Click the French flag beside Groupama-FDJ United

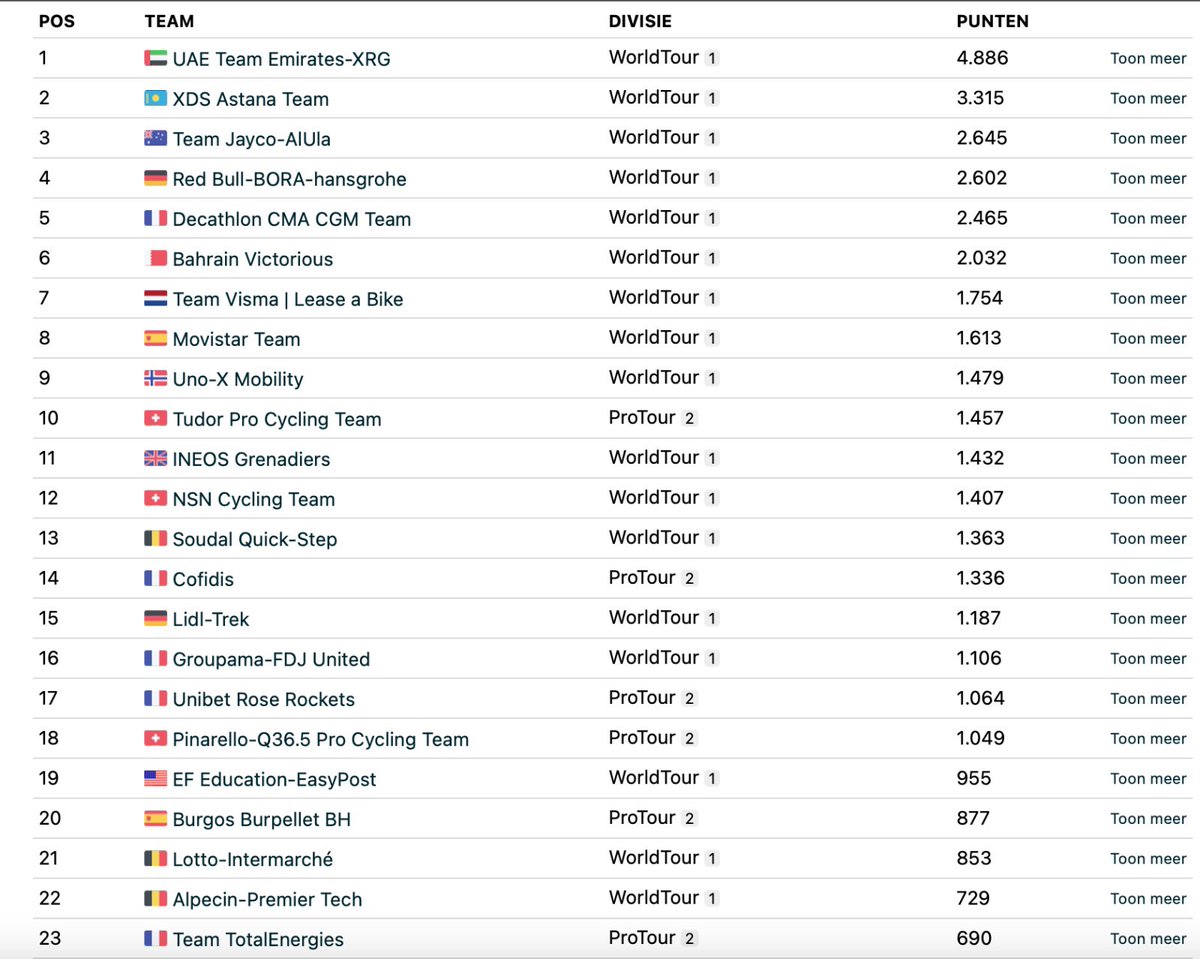click(x=155, y=658)
